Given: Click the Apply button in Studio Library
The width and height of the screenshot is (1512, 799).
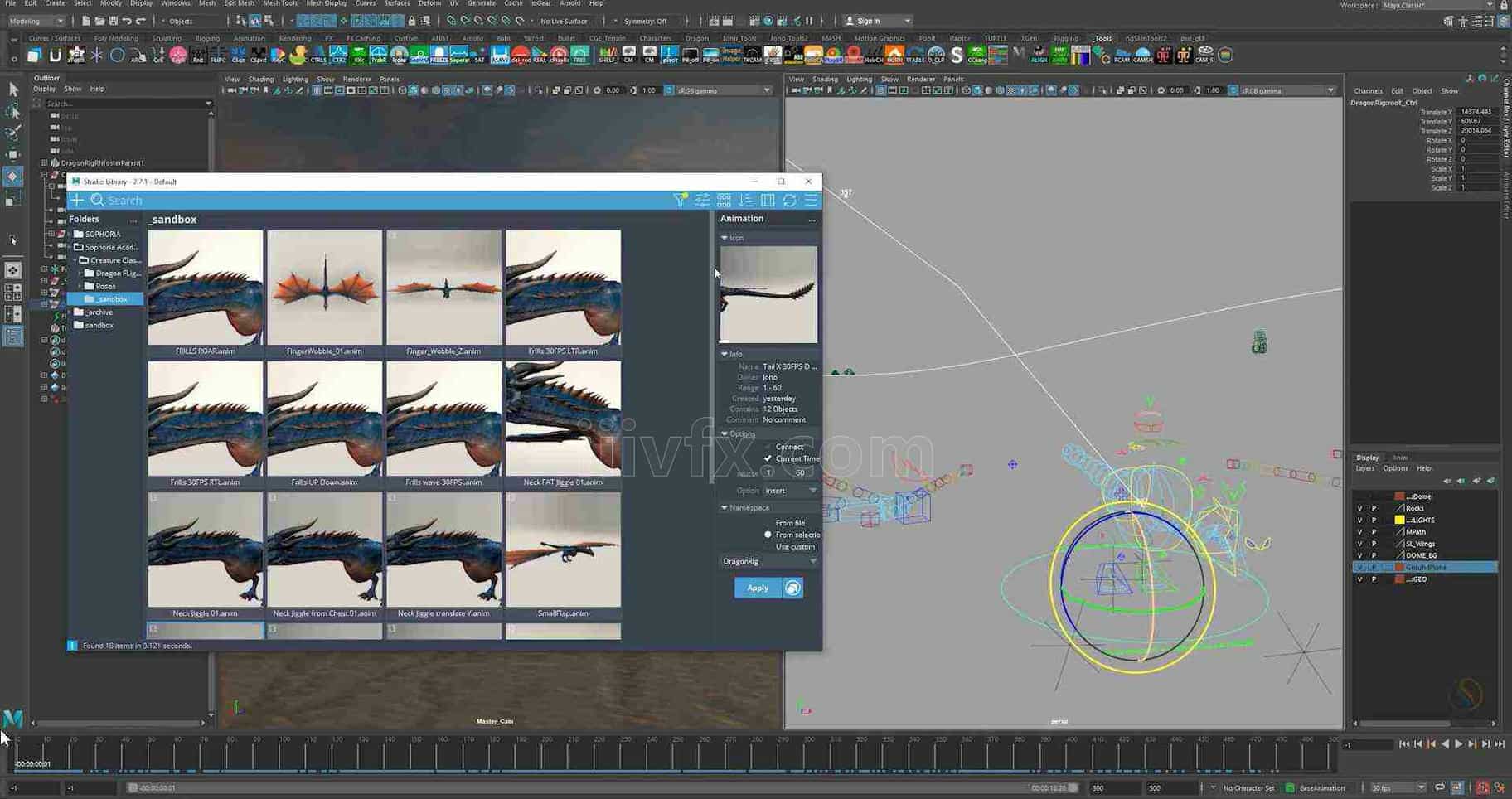Looking at the screenshot, I should [758, 588].
